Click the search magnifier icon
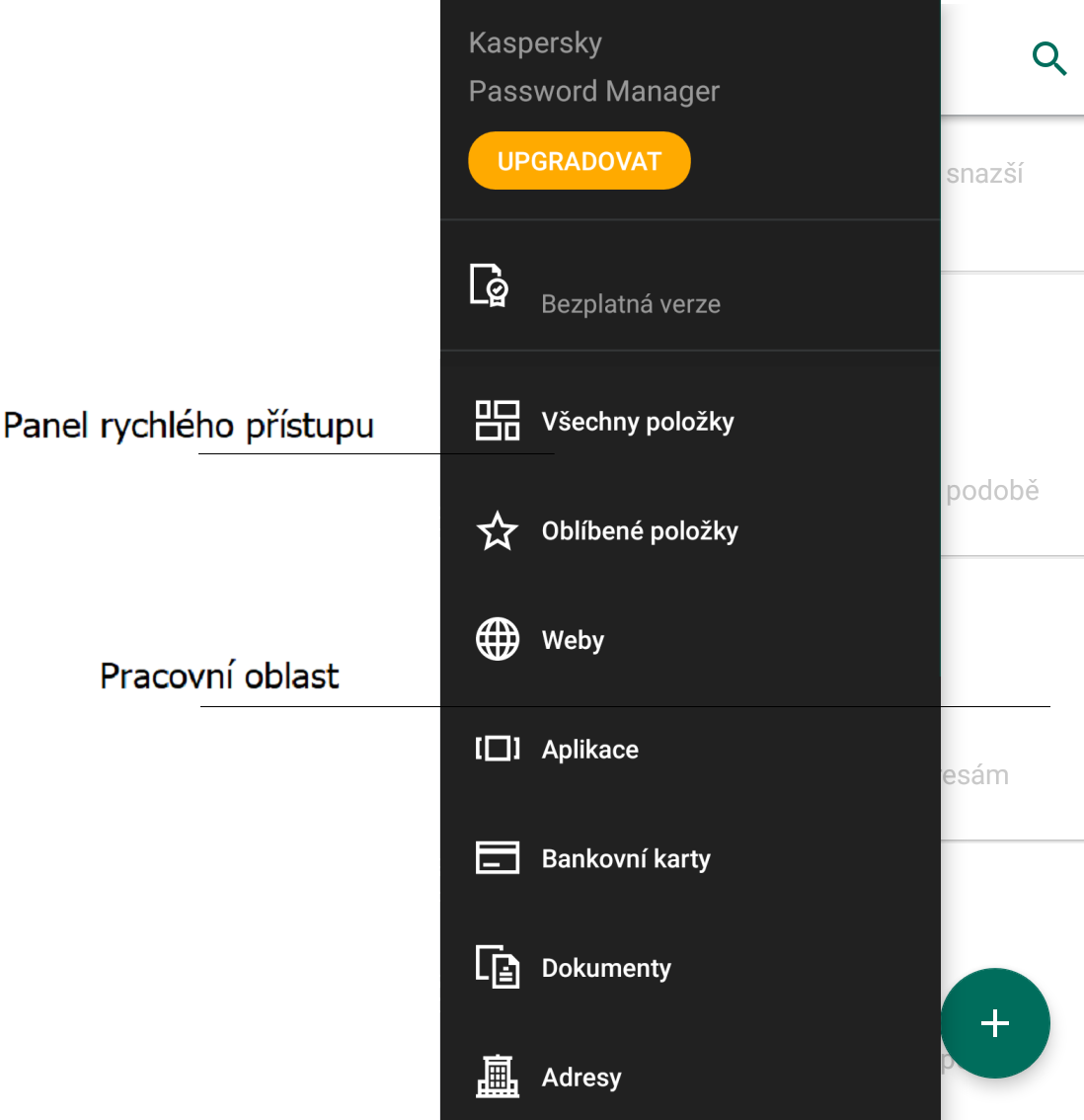 pos(1048,59)
